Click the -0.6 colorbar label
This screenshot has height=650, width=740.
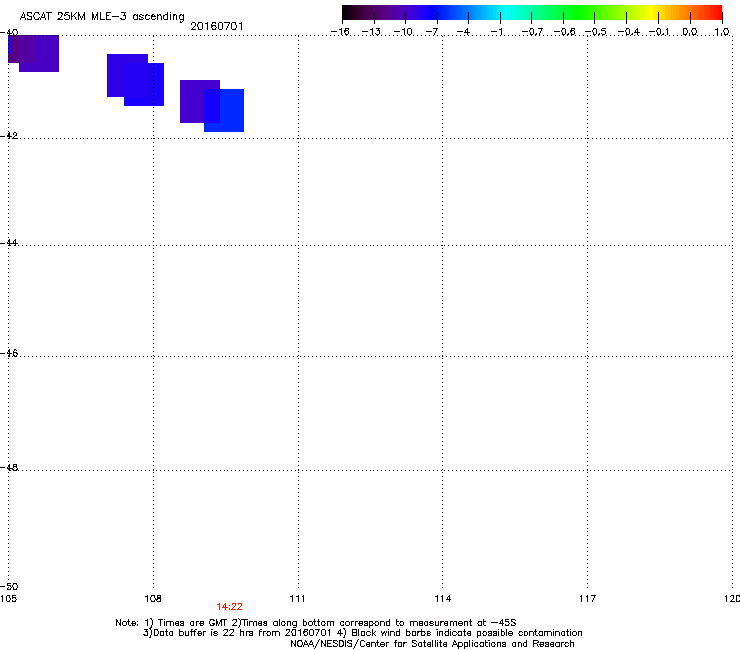click(x=564, y=32)
